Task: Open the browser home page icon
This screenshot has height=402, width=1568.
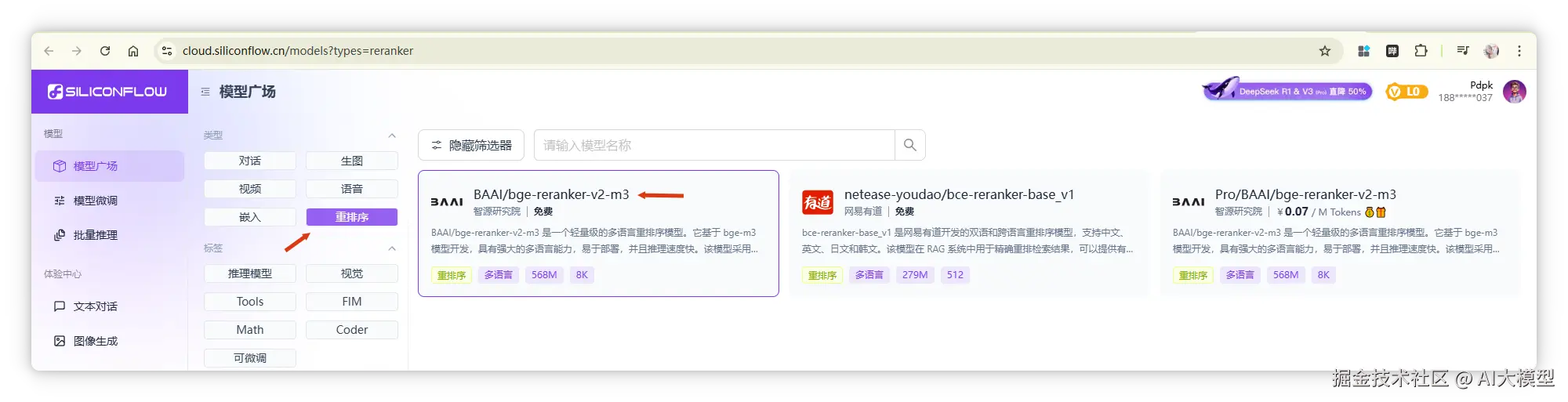Action: pos(133,51)
